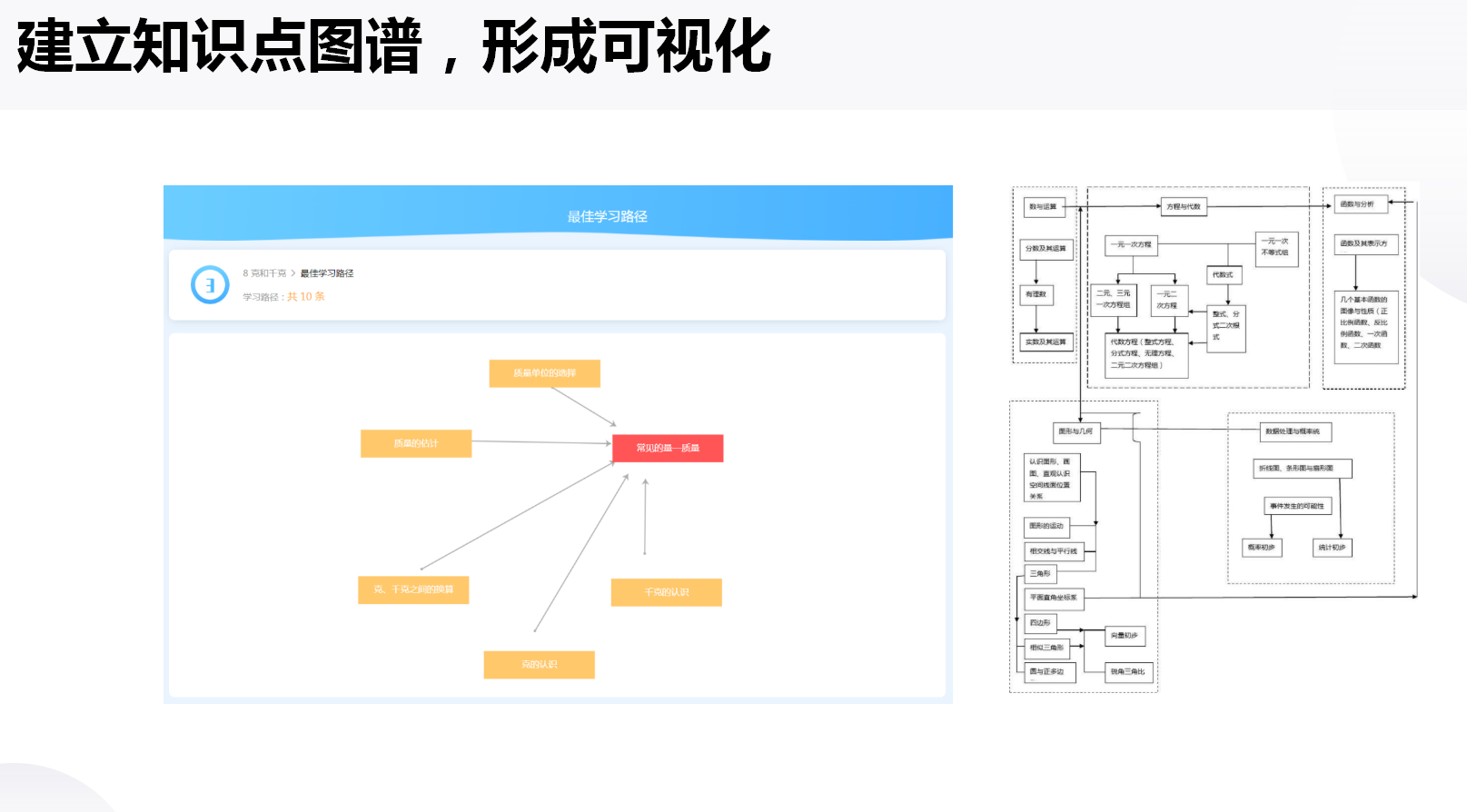The width and height of the screenshot is (1467, 812).
Task: Click the '向量初步' box
Action: coord(1125,636)
